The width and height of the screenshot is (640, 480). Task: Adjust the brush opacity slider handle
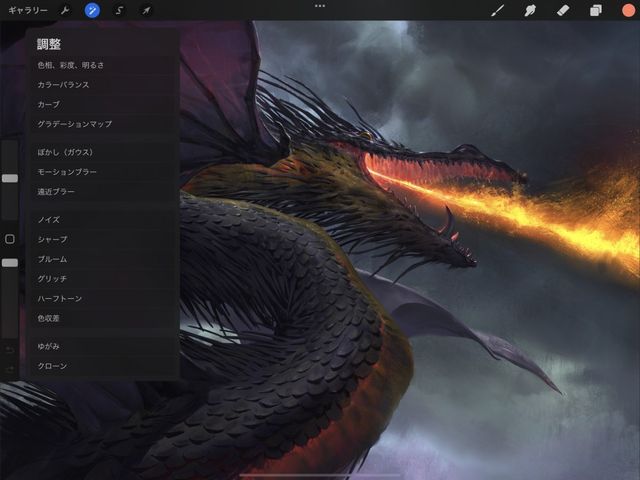pos(10,263)
